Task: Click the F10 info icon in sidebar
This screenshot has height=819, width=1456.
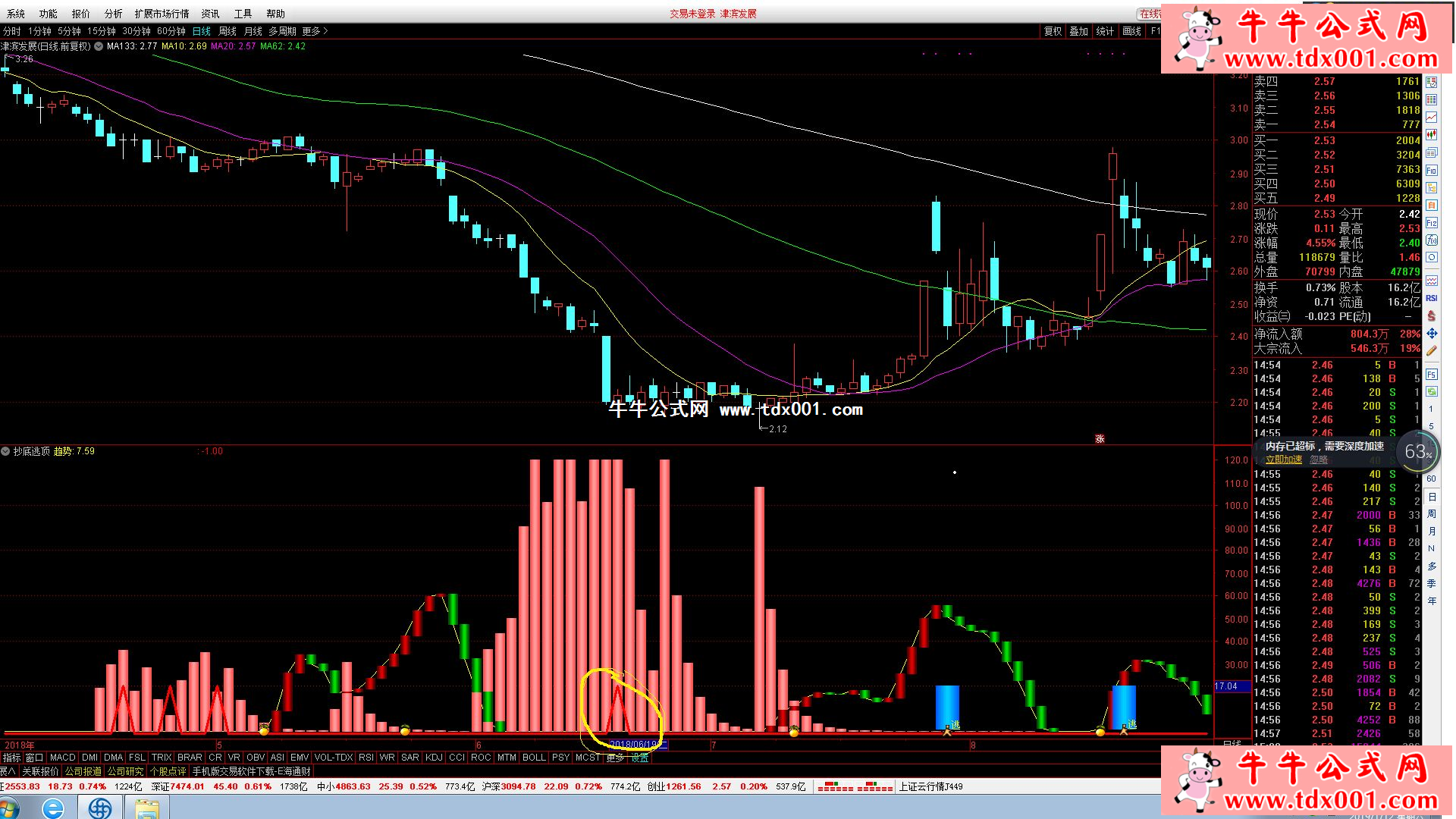Action: [1431, 171]
